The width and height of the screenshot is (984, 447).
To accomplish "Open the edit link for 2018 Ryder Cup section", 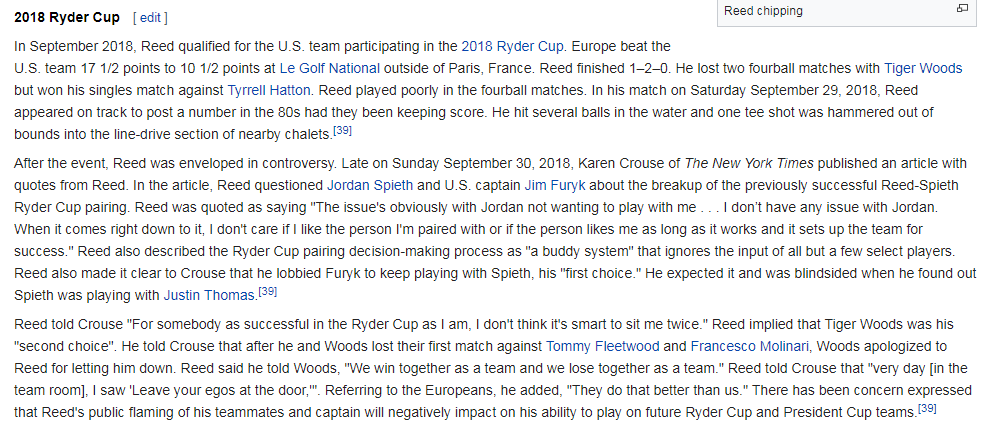I will coord(150,18).
